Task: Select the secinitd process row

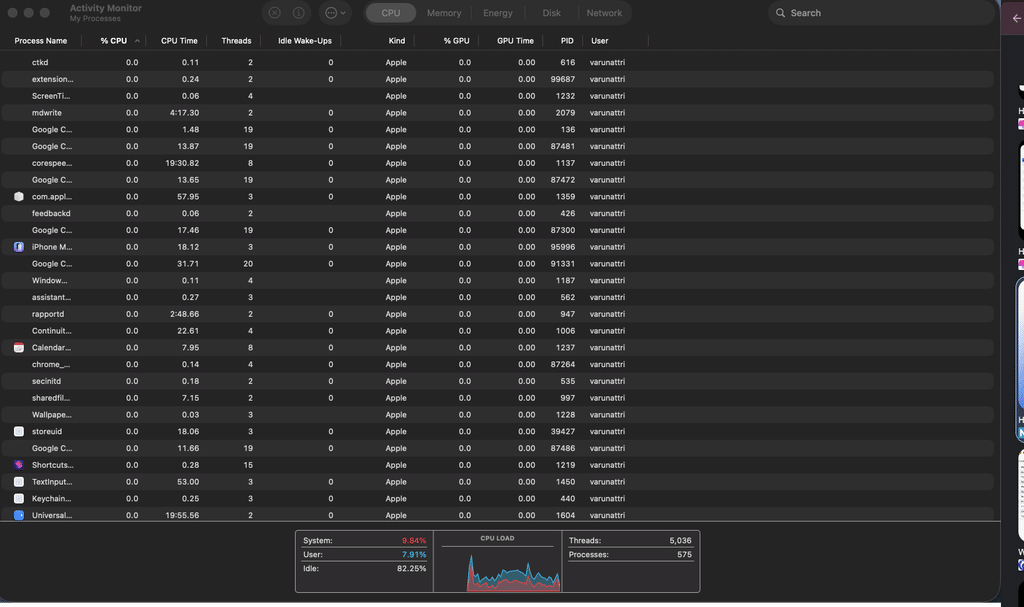Action: click(x=498, y=381)
